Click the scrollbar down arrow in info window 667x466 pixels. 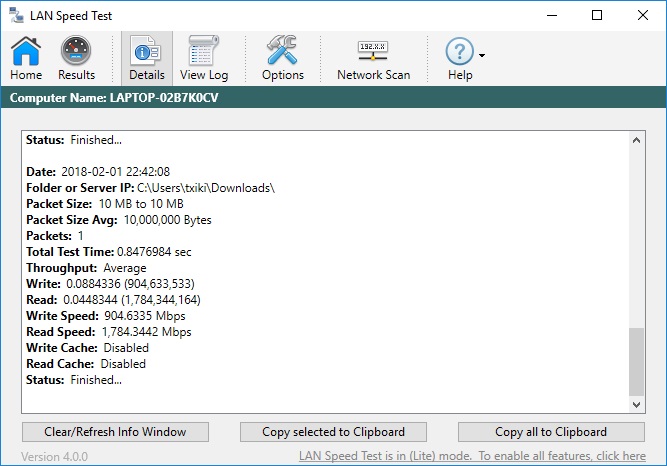pos(636,405)
